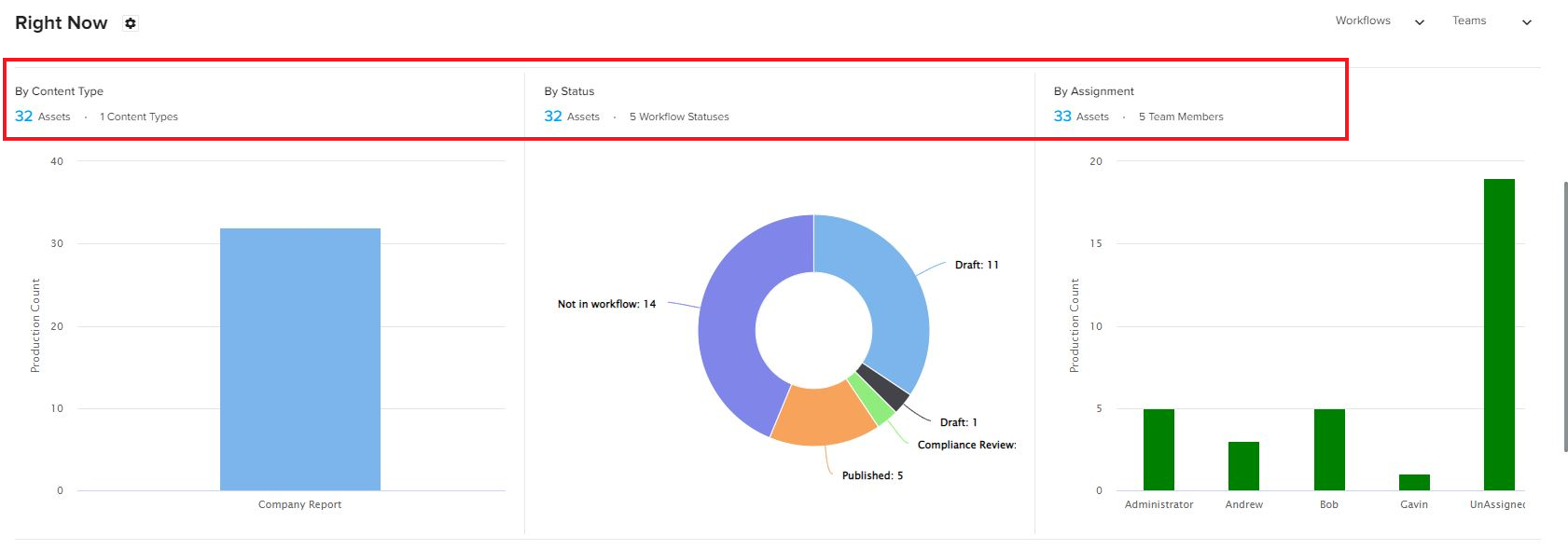Click the light green Compliance Review slice
The height and width of the screenshot is (550, 1568).
pyautogui.click(x=871, y=399)
